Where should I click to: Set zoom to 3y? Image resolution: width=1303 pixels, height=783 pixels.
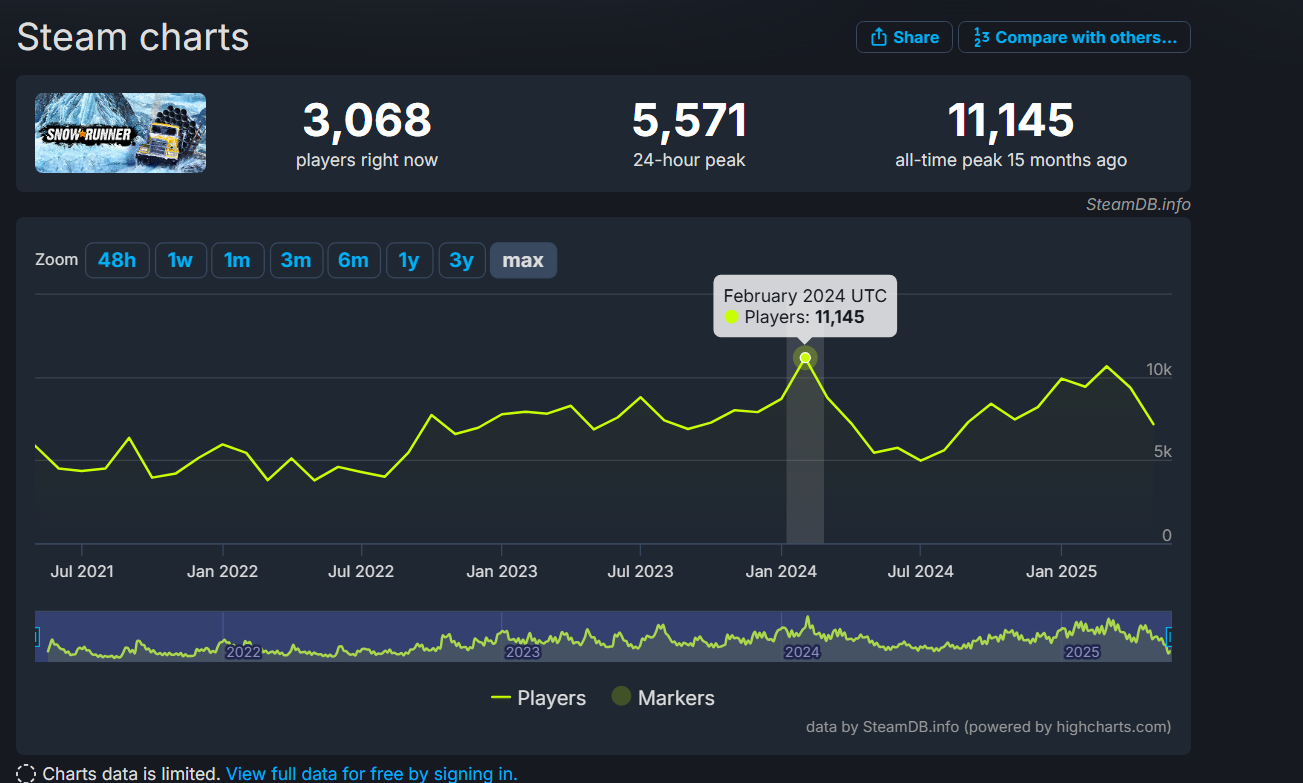pyautogui.click(x=461, y=260)
